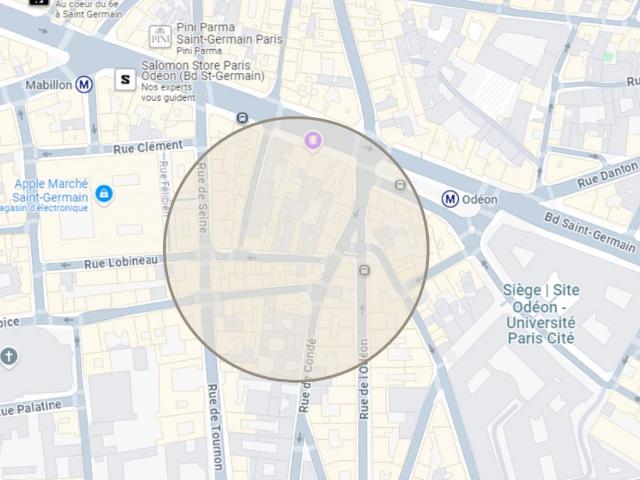Click the Rue Clément street label

pos(148,147)
